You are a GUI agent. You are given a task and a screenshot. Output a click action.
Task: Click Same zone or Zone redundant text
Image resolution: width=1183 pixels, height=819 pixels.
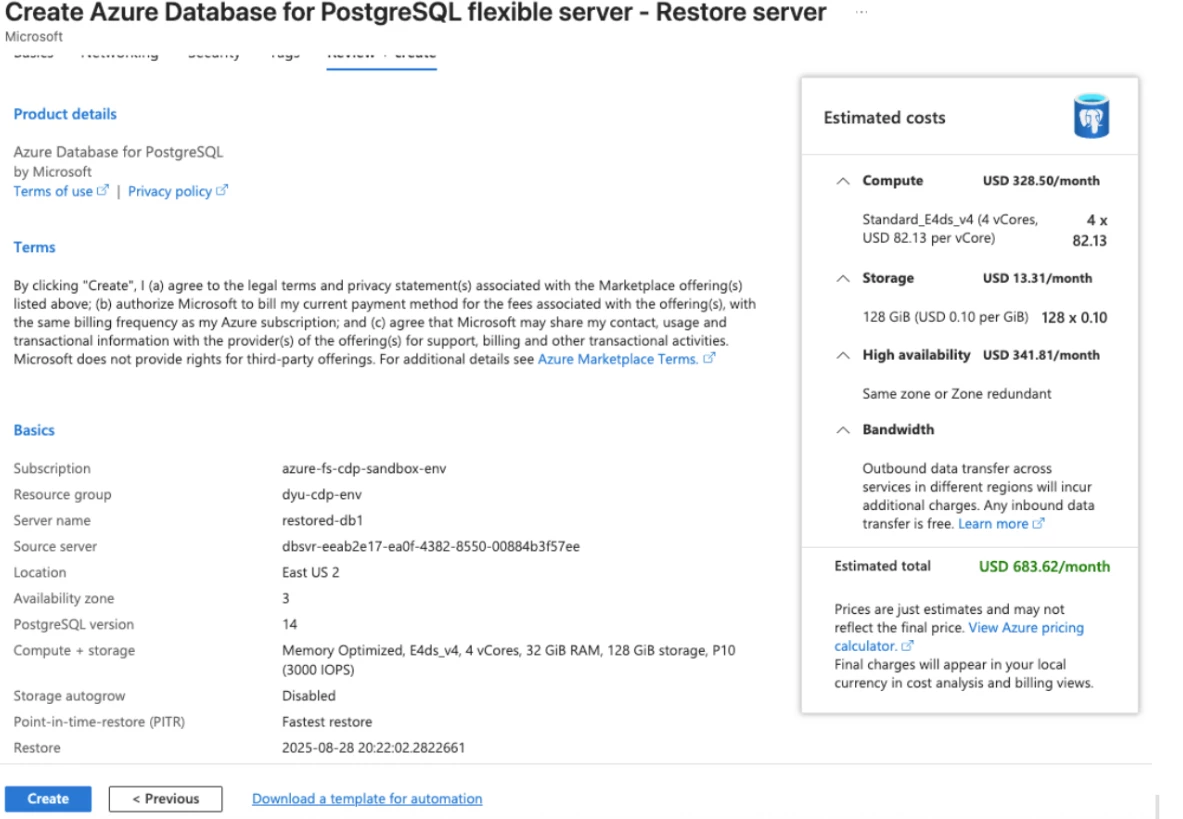(x=957, y=394)
